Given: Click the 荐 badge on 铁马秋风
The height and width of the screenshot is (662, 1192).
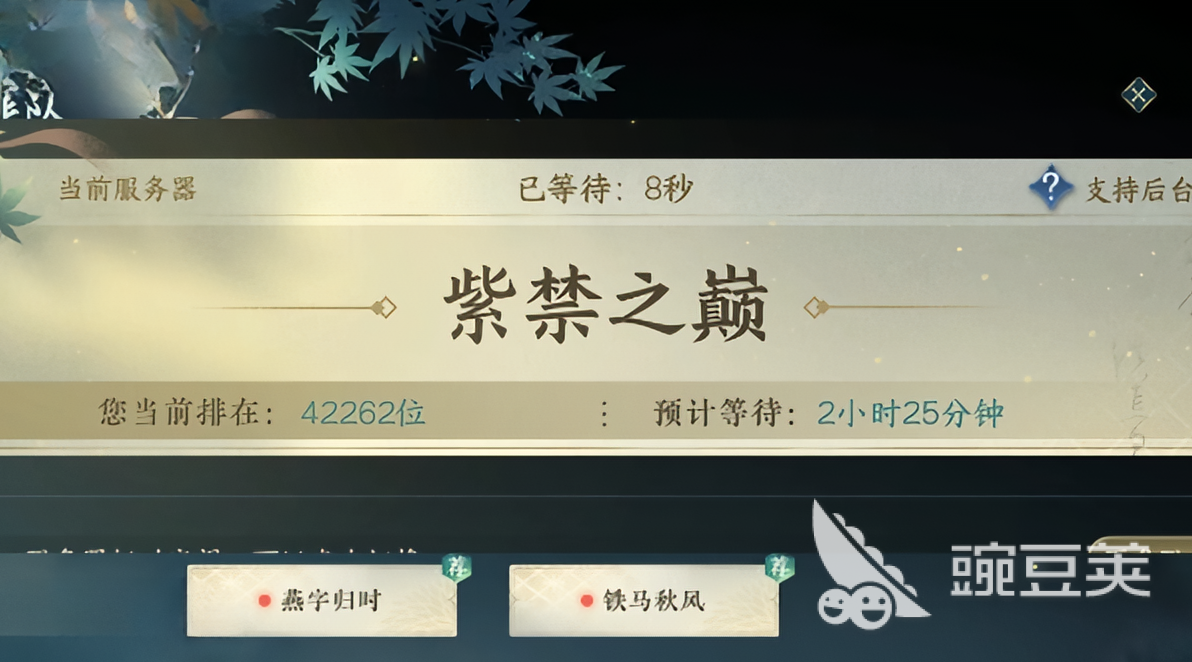Looking at the screenshot, I should coord(778,567).
